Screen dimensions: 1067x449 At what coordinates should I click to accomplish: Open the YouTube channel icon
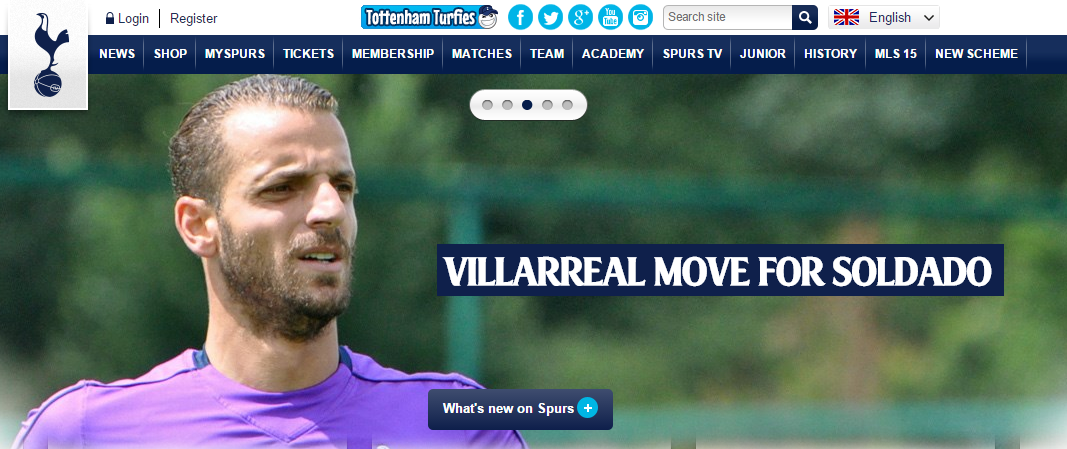(x=610, y=17)
